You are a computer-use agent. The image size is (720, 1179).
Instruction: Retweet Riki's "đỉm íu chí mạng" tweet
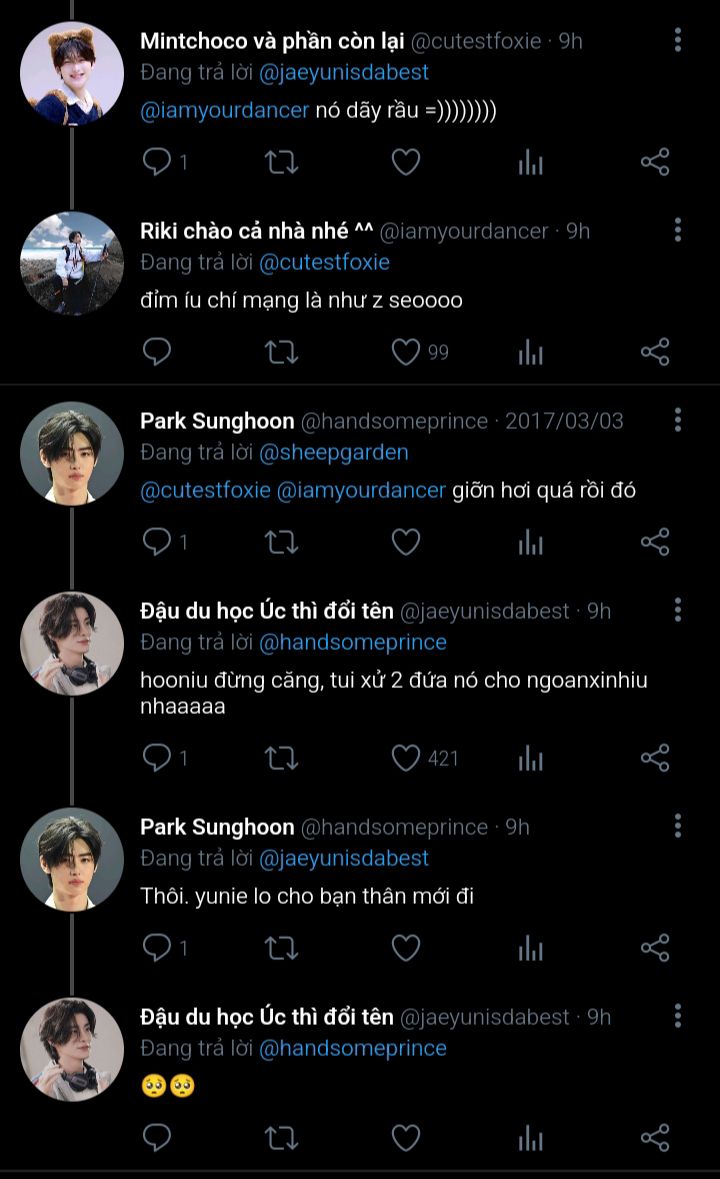coord(281,352)
